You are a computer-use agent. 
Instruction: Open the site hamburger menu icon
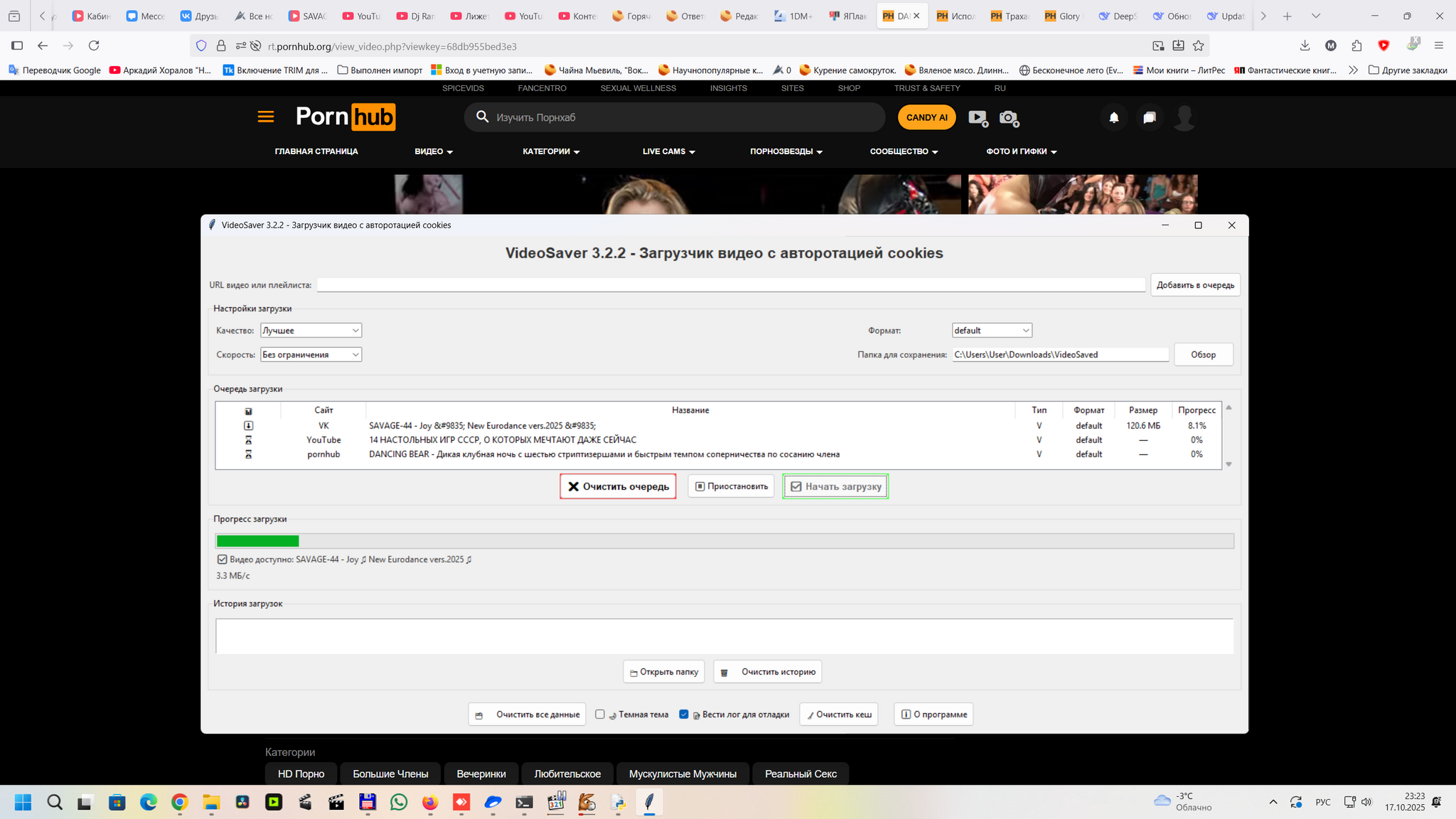coord(266,117)
